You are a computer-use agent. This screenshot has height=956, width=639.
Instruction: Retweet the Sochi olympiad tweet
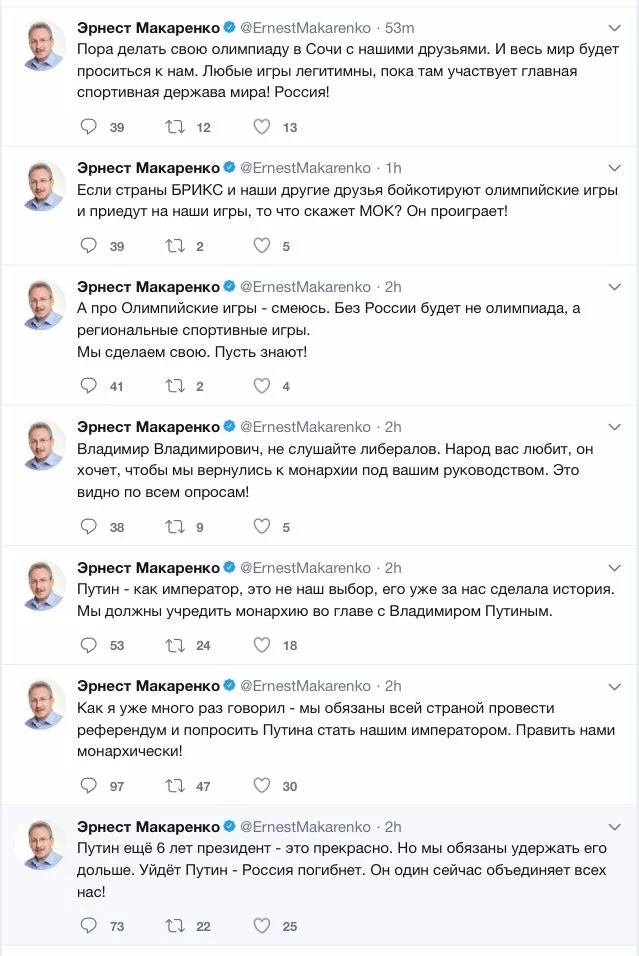tap(175, 127)
